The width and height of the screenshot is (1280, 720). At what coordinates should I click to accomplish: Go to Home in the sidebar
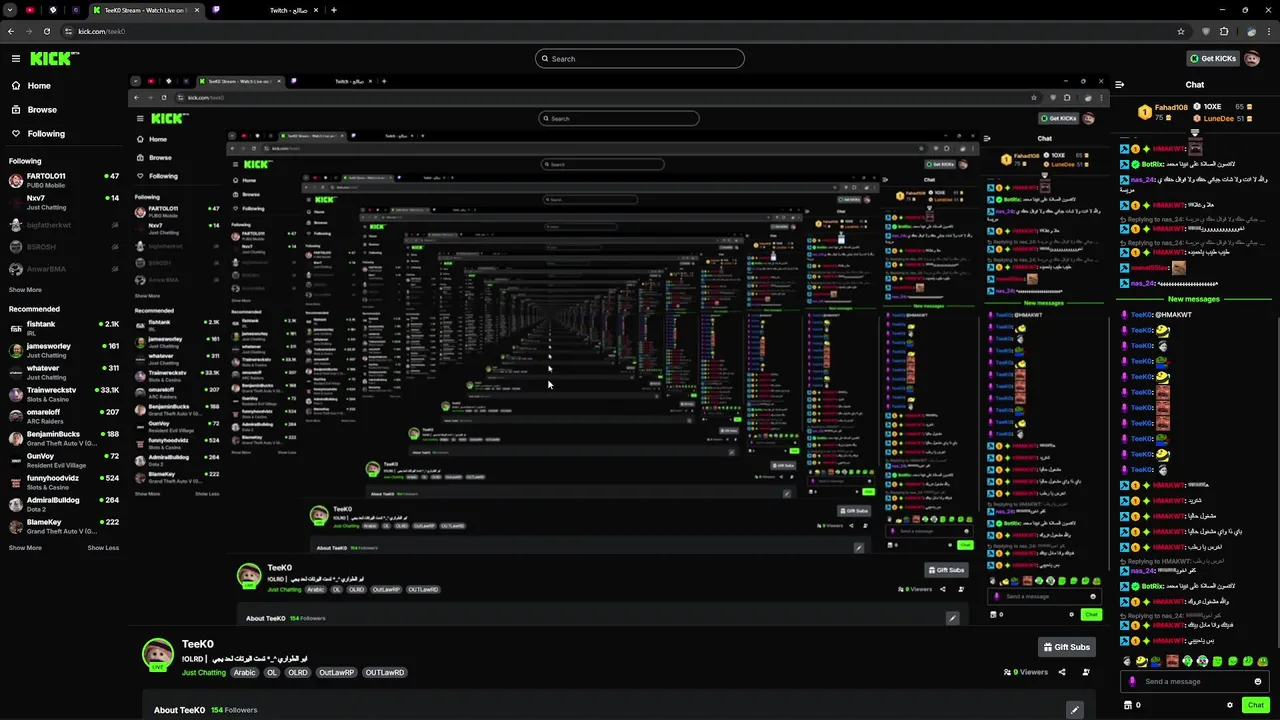tap(39, 86)
